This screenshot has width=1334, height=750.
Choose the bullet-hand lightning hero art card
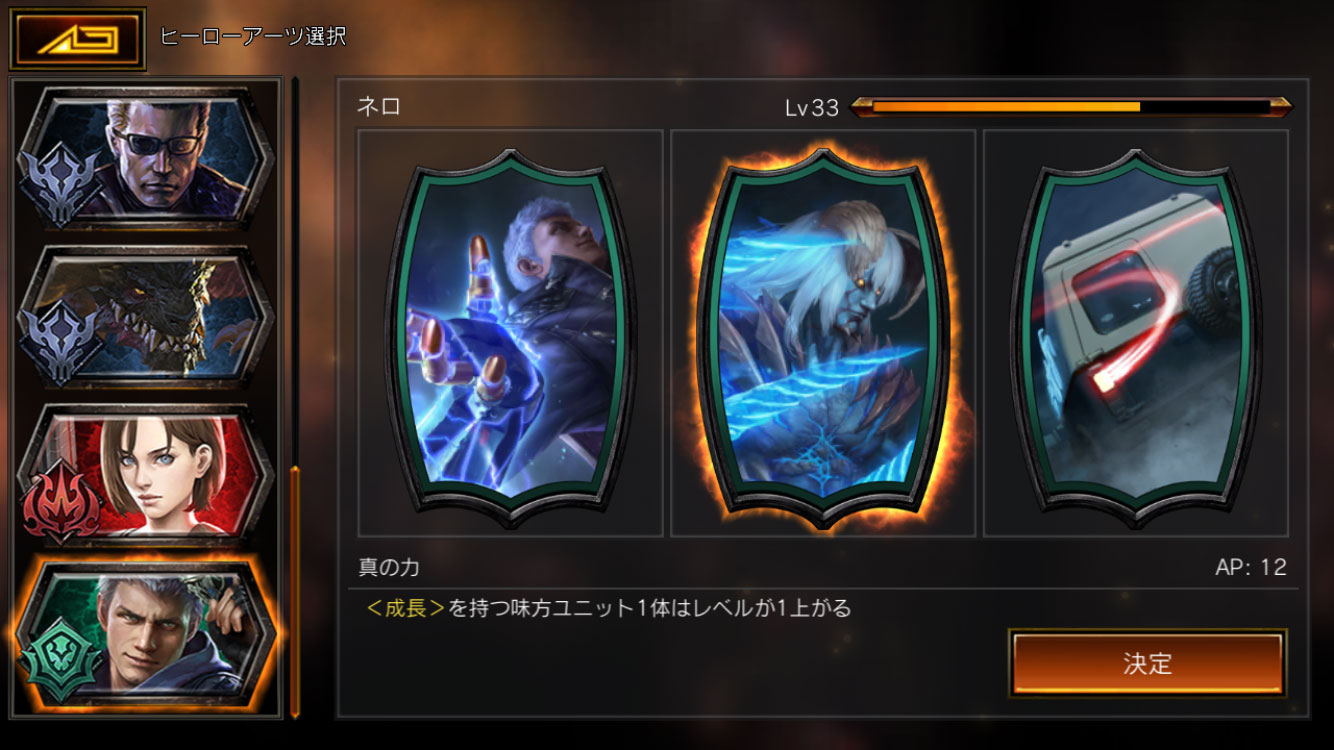tap(510, 335)
